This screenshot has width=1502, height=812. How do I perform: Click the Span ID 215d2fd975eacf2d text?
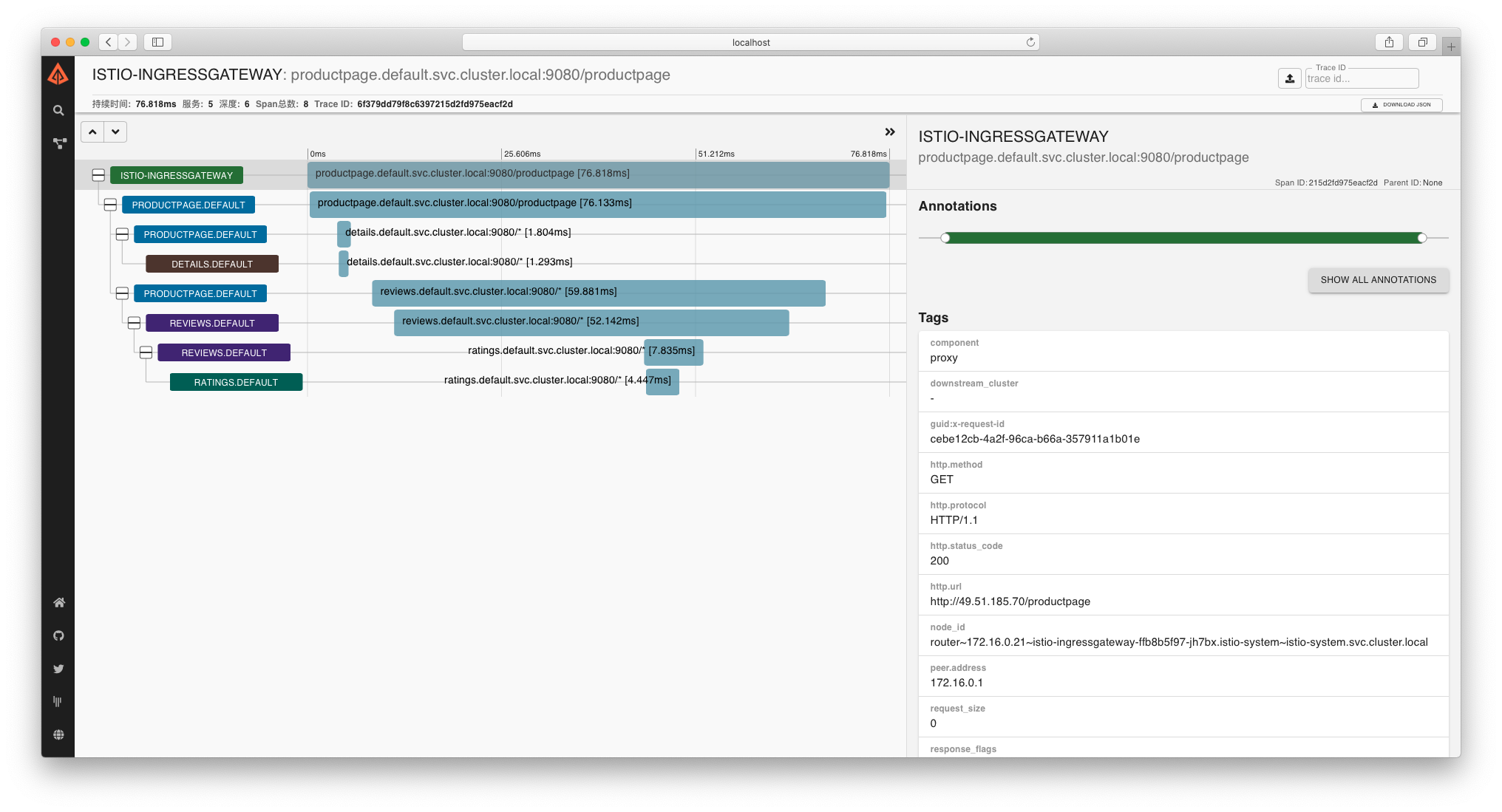click(1343, 182)
